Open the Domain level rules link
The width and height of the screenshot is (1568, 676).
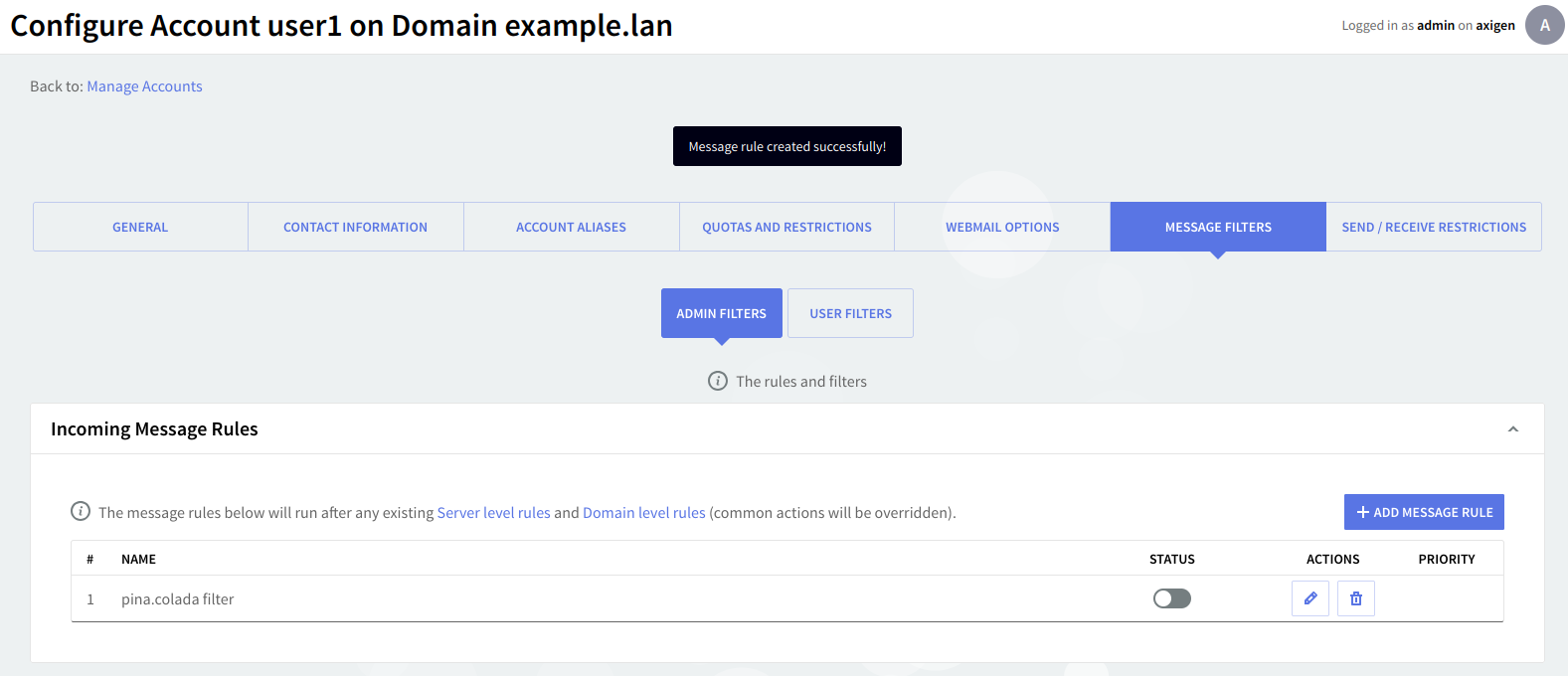point(643,513)
